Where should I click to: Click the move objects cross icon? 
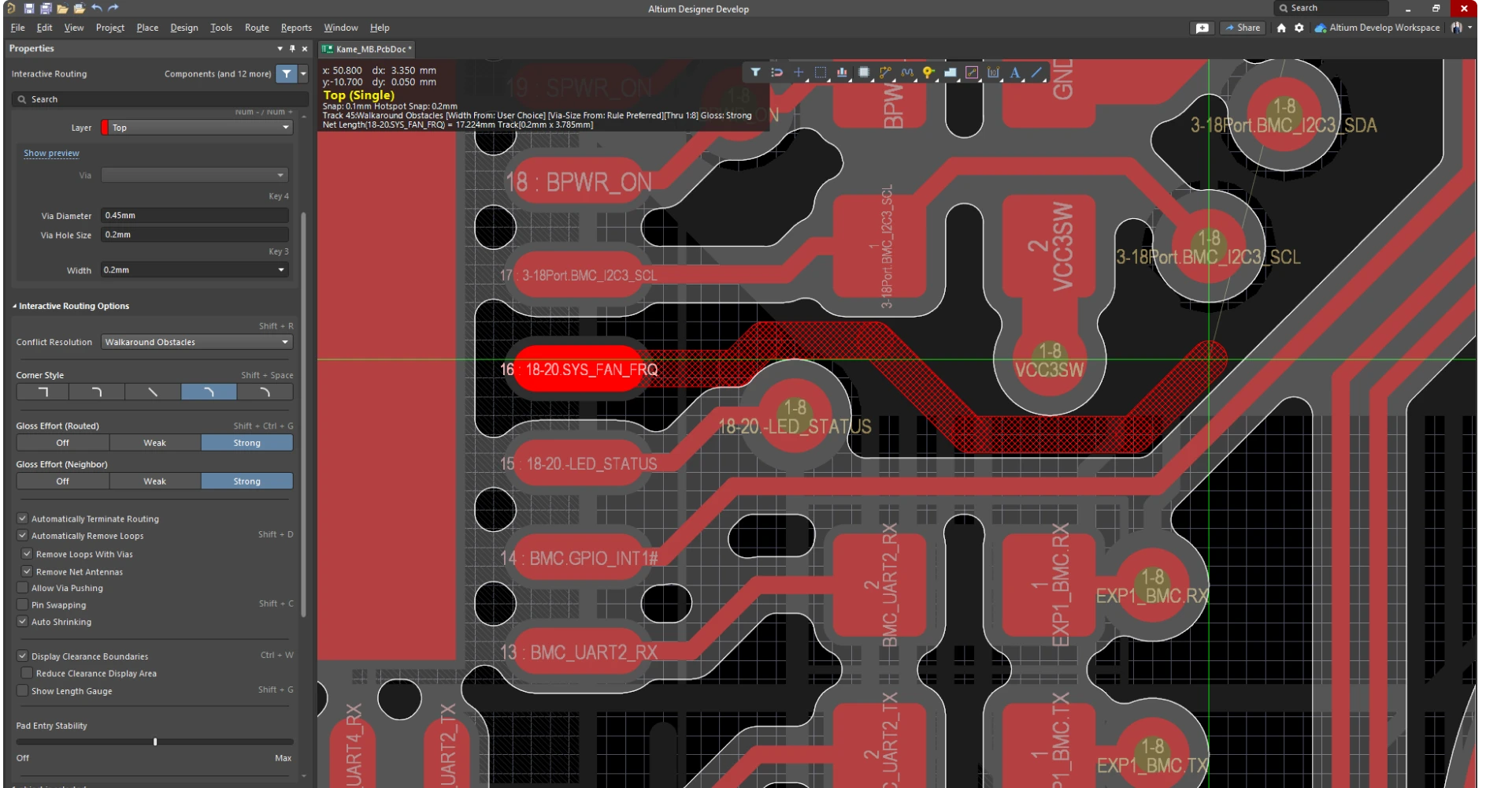pos(799,72)
